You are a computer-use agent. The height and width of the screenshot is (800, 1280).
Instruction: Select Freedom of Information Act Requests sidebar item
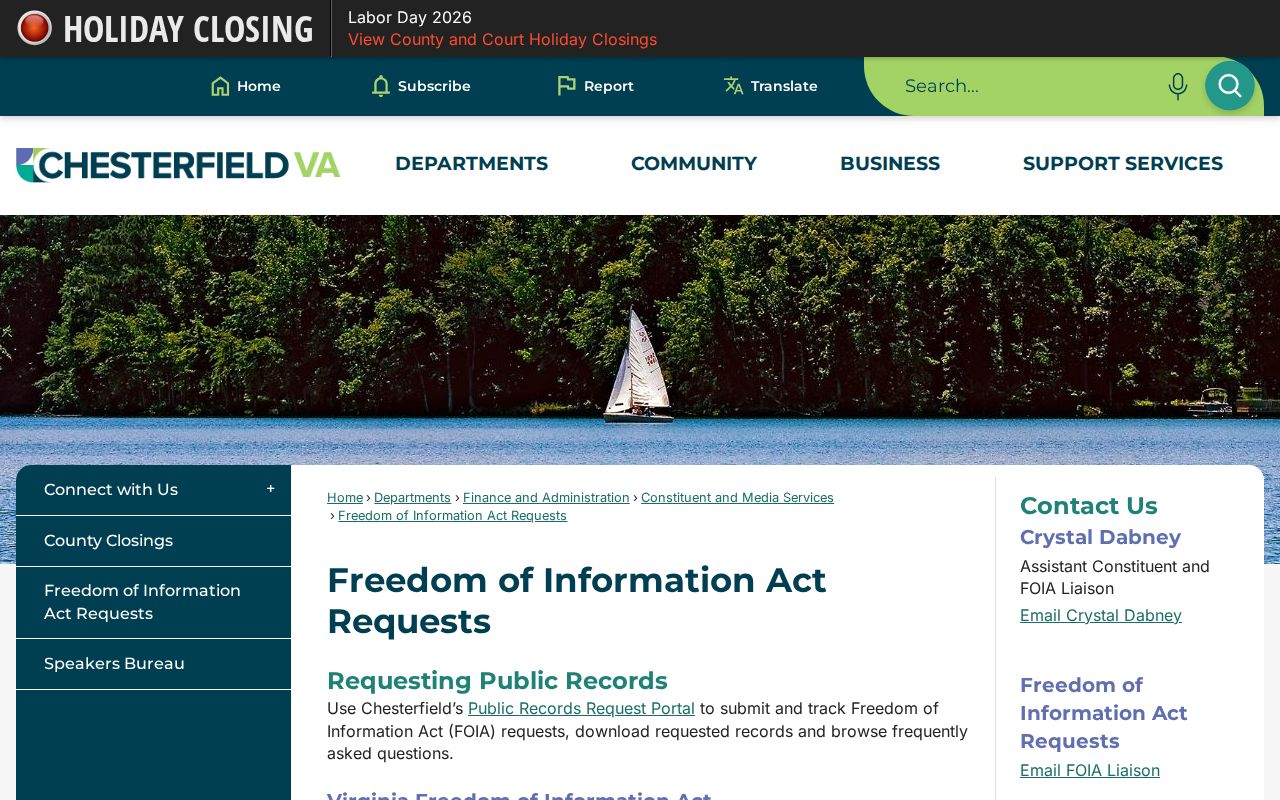(x=153, y=602)
